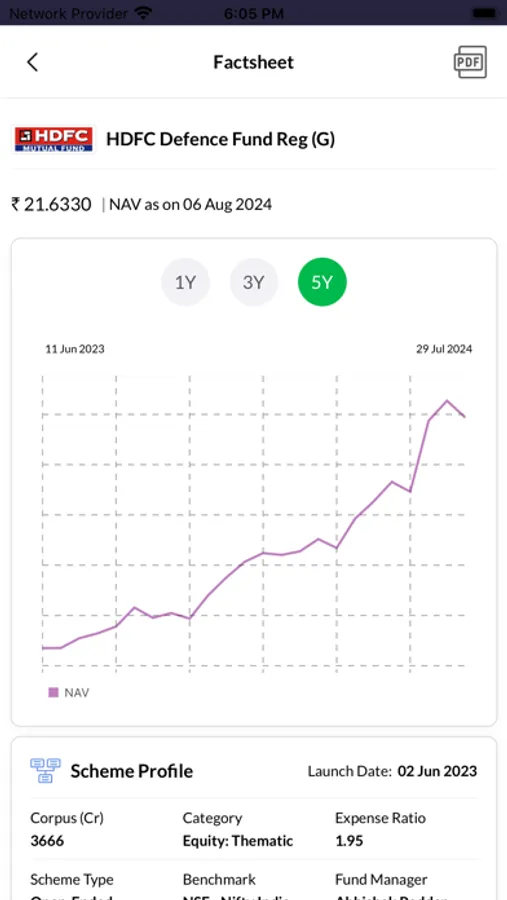This screenshot has width=507, height=900.
Task: Select the 3Y chart period
Action: (254, 282)
